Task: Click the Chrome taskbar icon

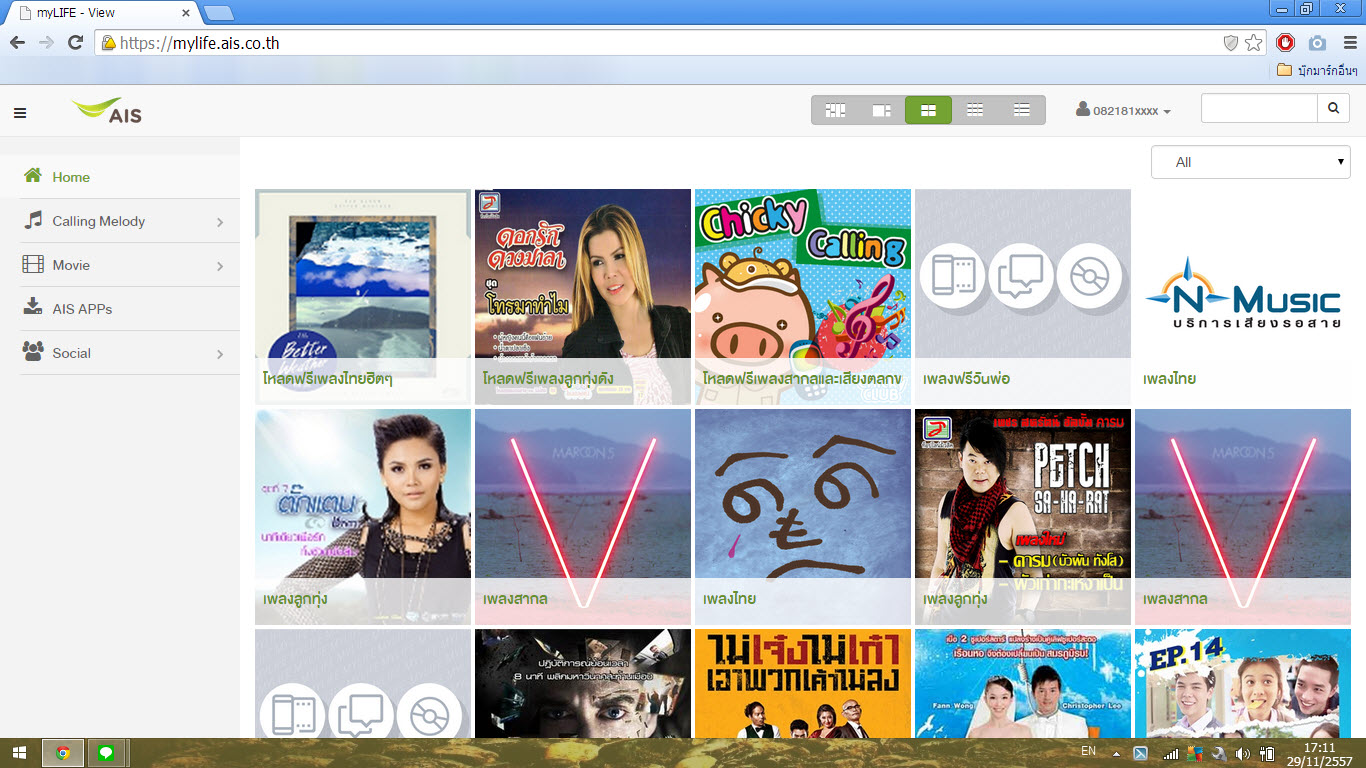Action: point(63,753)
